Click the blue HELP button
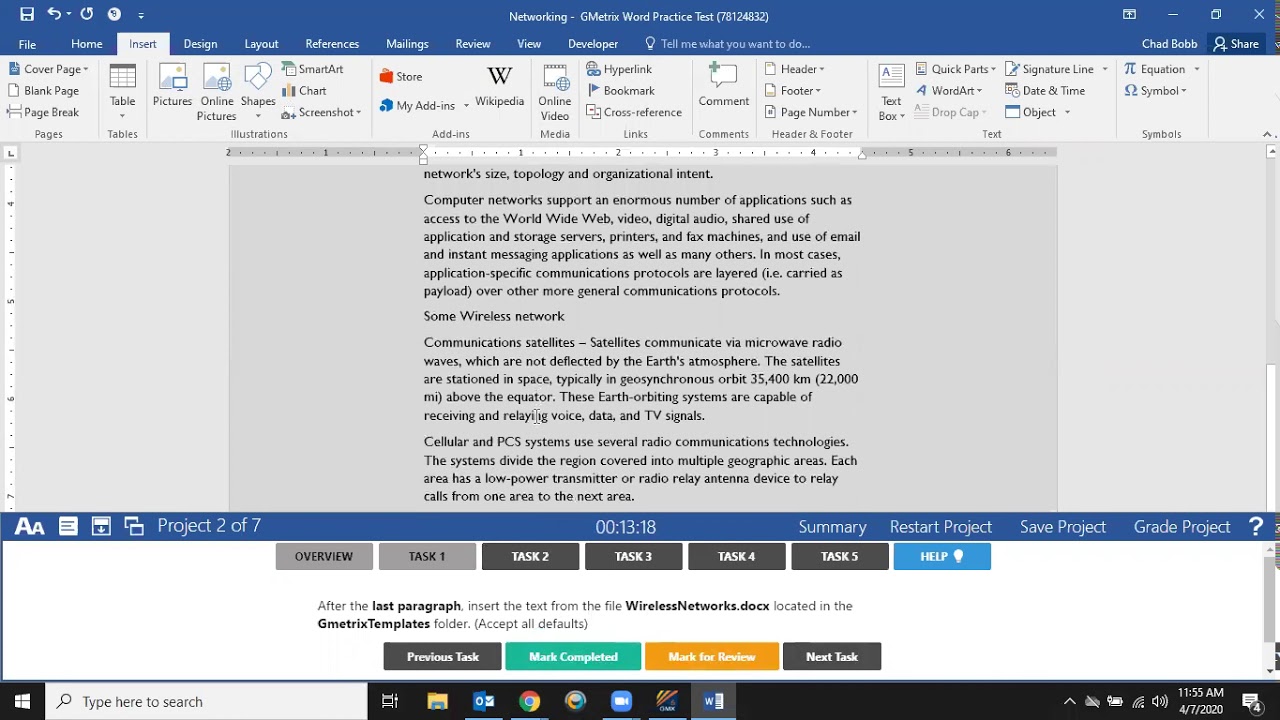This screenshot has height=720, width=1280. (x=942, y=556)
